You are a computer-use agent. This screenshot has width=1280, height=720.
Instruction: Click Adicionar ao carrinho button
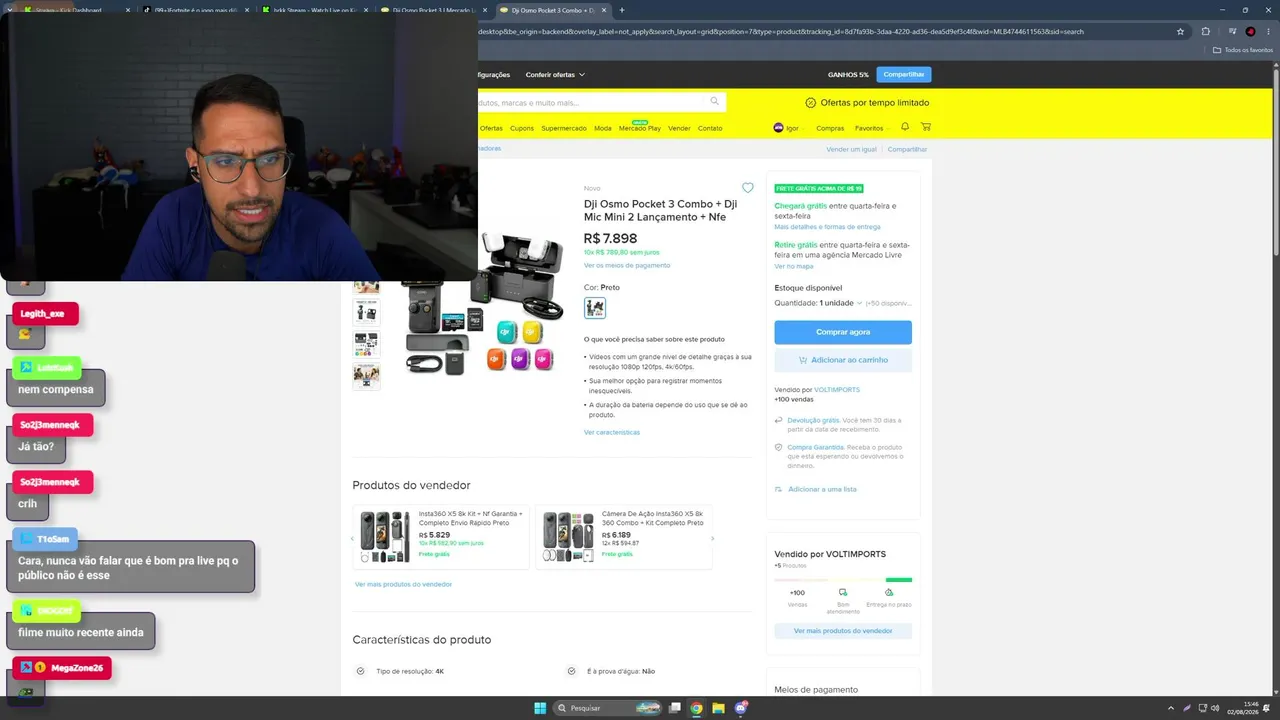tap(843, 360)
